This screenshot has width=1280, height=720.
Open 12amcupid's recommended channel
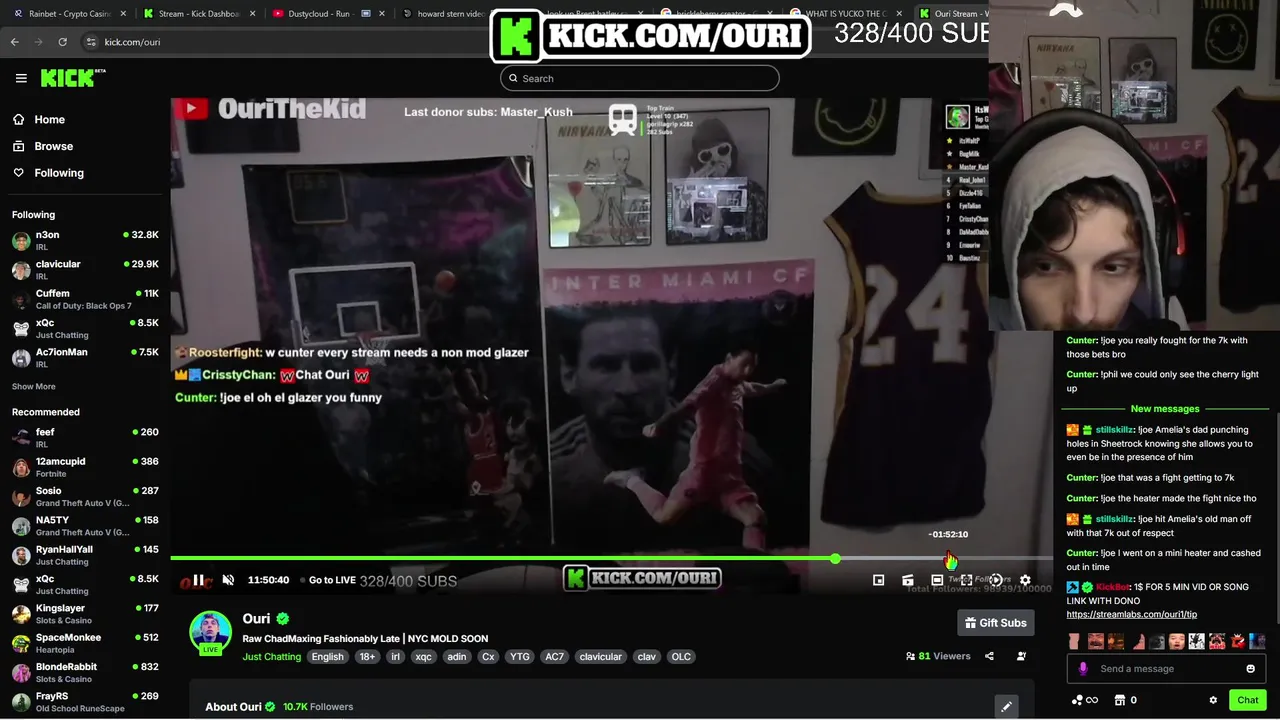coord(85,467)
